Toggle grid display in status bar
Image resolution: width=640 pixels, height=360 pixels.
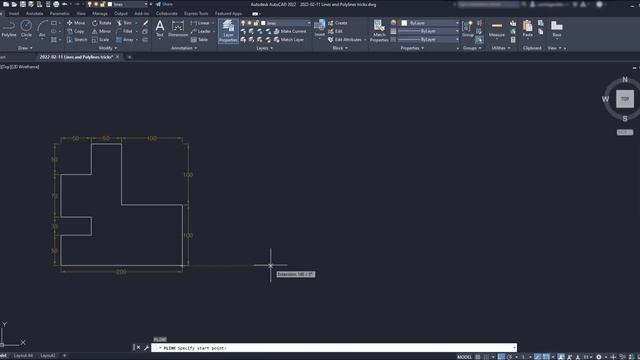point(478,357)
